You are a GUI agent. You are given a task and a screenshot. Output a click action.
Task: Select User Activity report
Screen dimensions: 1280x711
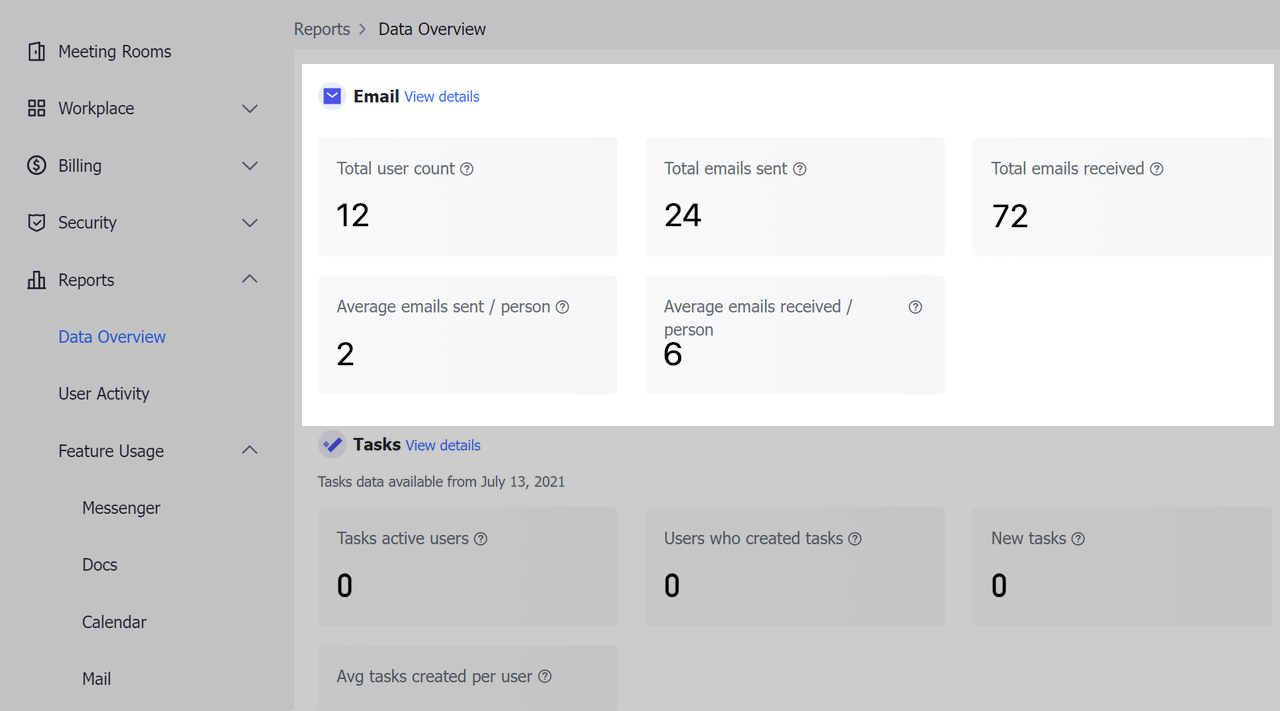click(x=103, y=394)
